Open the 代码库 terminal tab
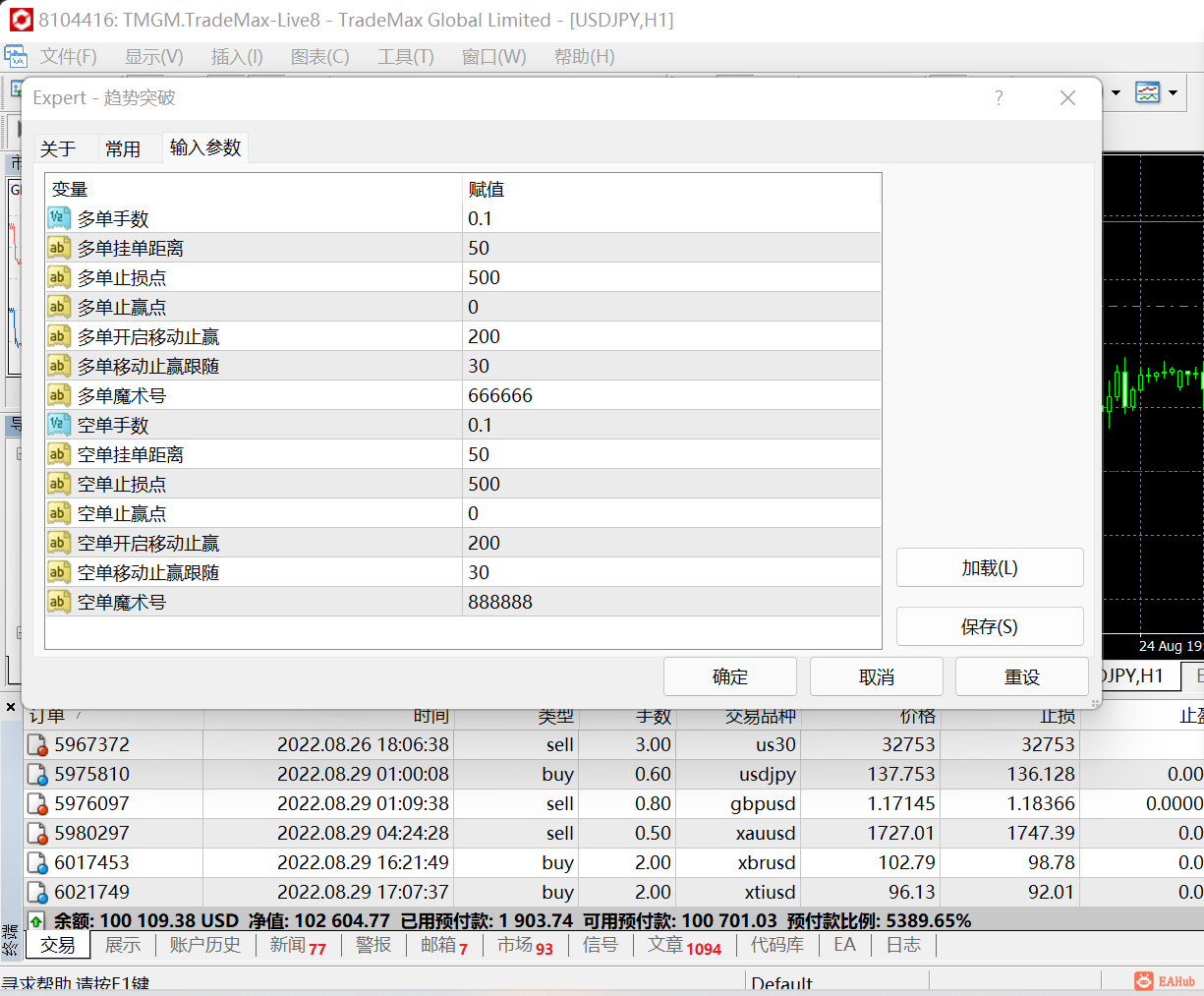 (777, 945)
